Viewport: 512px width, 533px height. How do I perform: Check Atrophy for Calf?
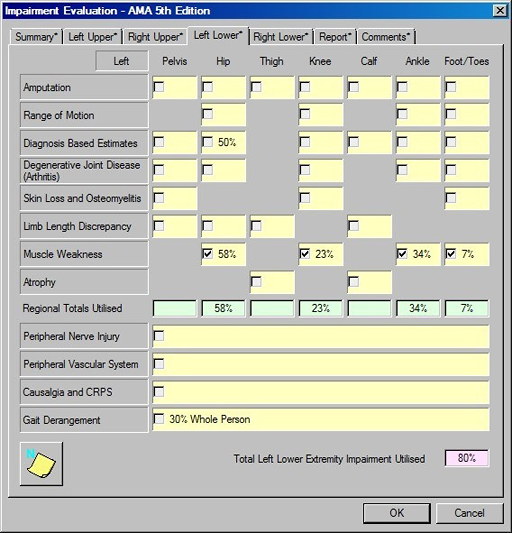pos(354,281)
